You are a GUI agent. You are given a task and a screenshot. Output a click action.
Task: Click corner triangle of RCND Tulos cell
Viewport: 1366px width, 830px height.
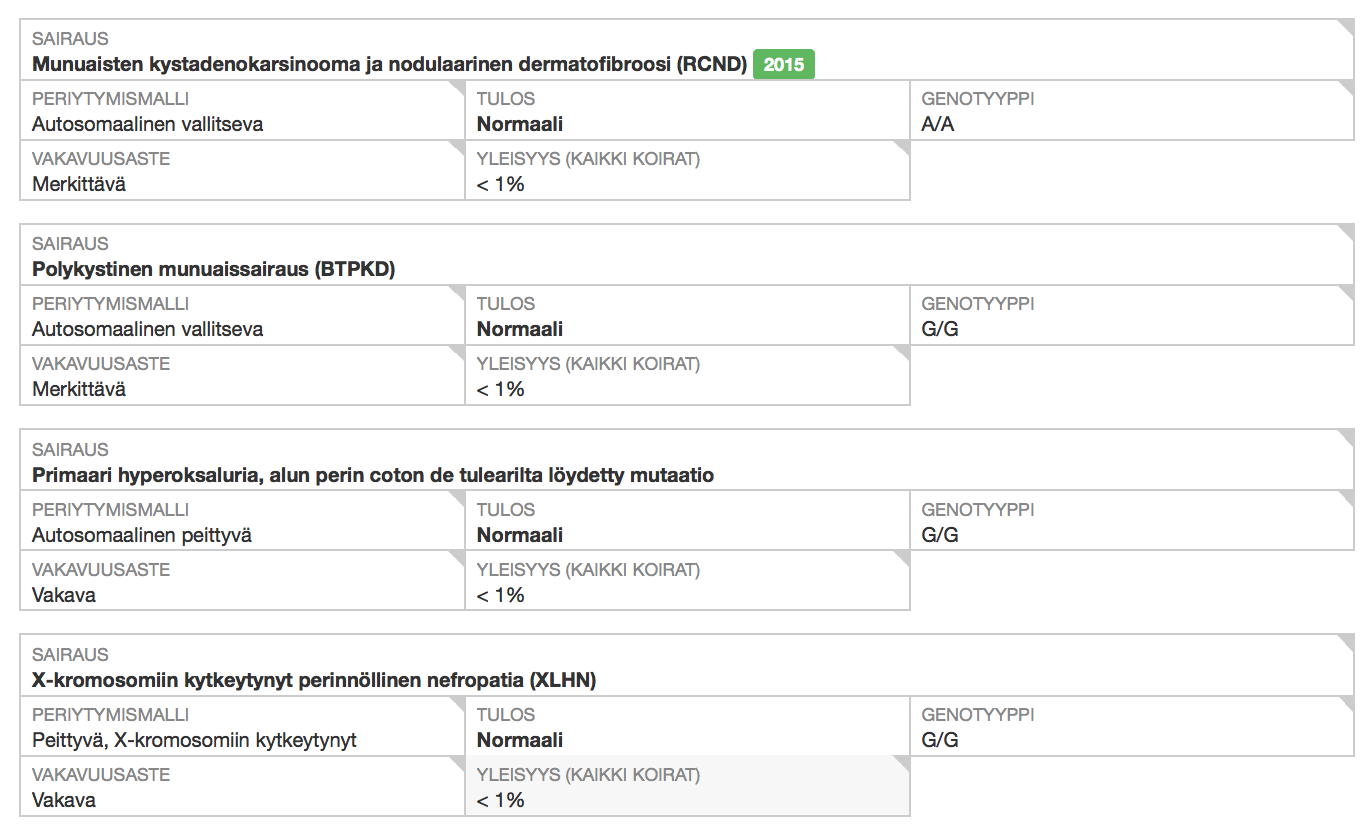pos(903,86)
